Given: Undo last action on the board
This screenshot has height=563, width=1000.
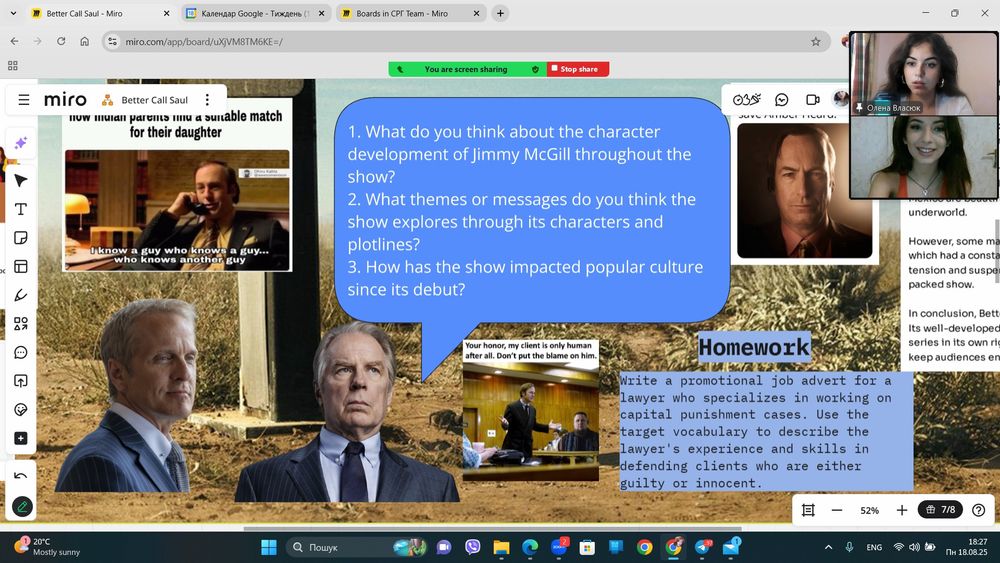Looking at the screenshot, I should pos(20,476).
